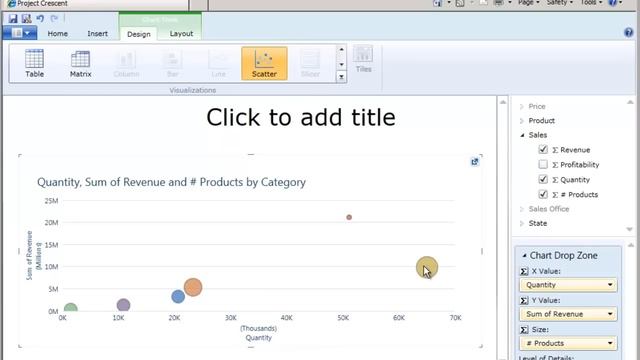The width and height of the screenshot is (640, 360).
Task: Uncheck the # Products field checkbox
Action: (x=543, y=194)
